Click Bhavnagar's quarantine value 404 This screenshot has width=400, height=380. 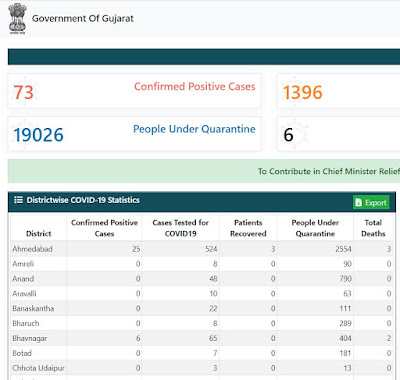(x=346, y=338)
